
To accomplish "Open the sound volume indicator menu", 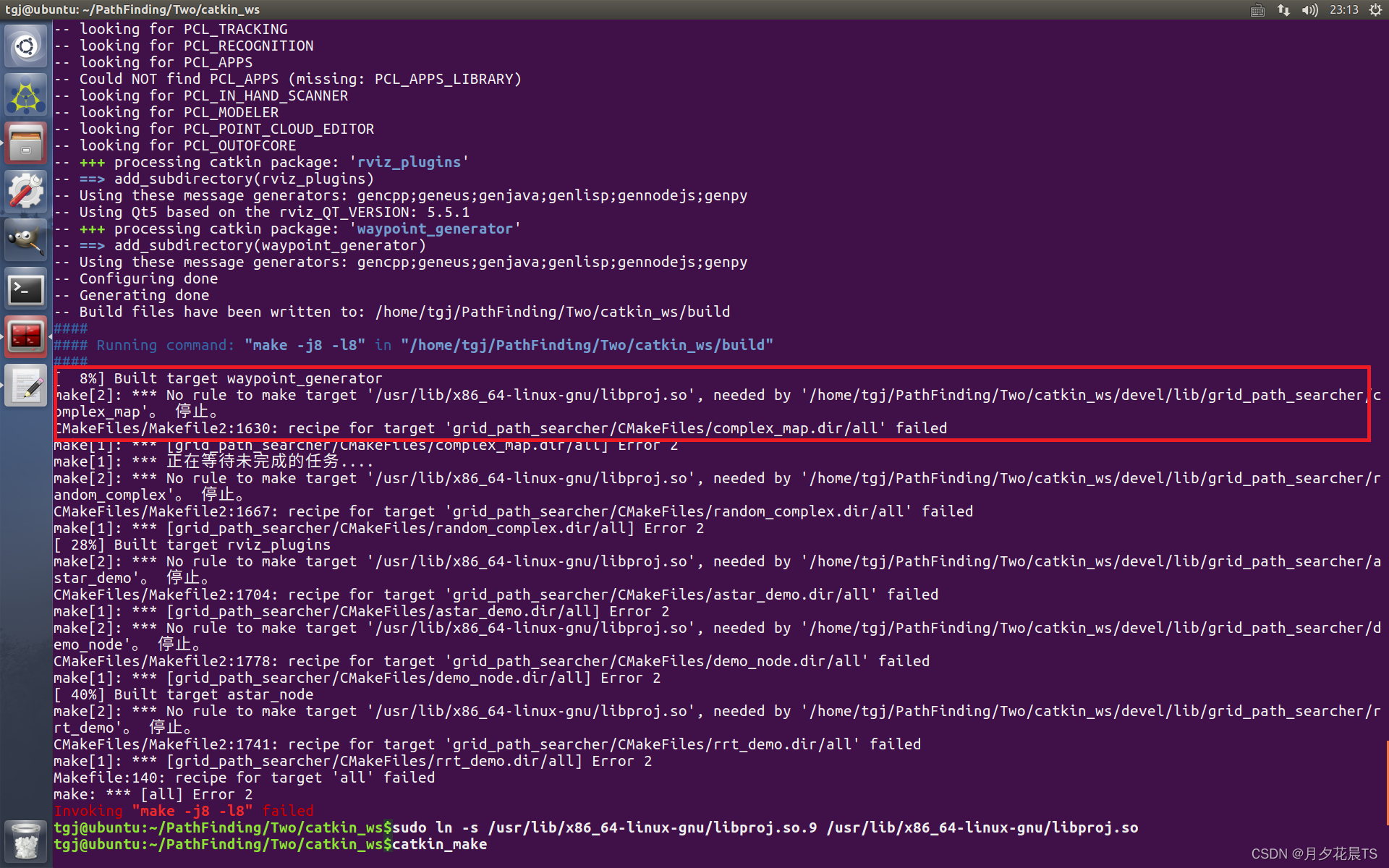I will point(1309,10).
